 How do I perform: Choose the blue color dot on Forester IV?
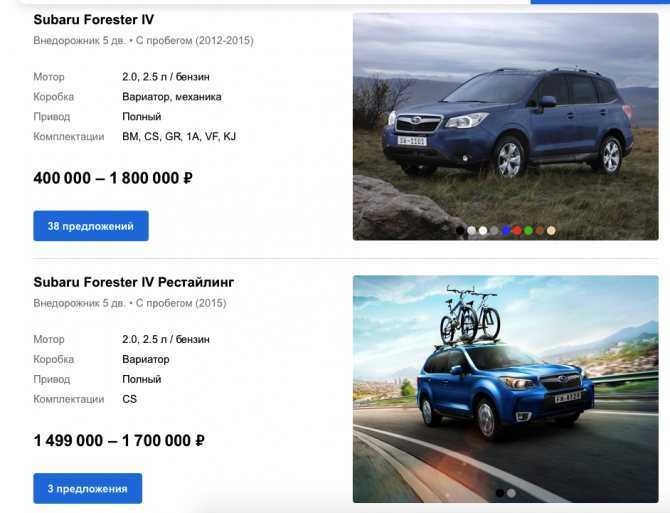pyautogui.click(x=506, y=231)
